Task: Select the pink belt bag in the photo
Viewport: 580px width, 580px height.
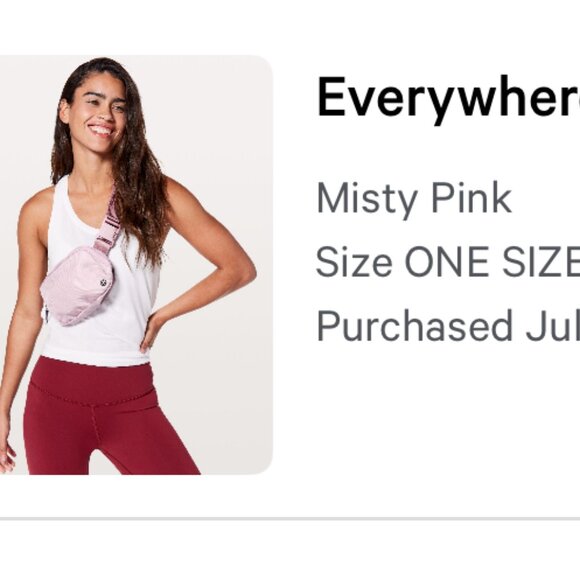Action: click(77, 285)
